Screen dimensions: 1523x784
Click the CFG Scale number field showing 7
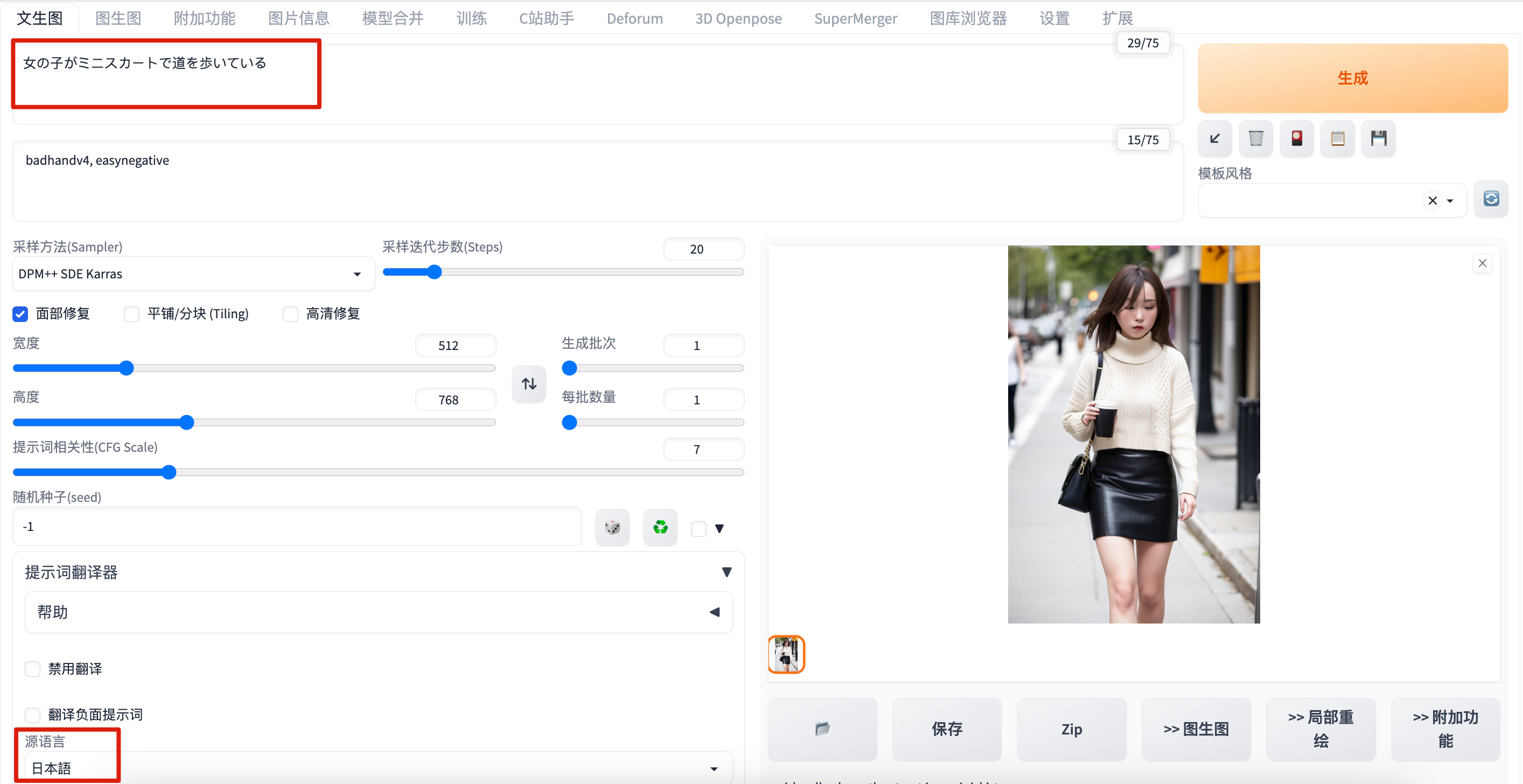pos(703,450)
